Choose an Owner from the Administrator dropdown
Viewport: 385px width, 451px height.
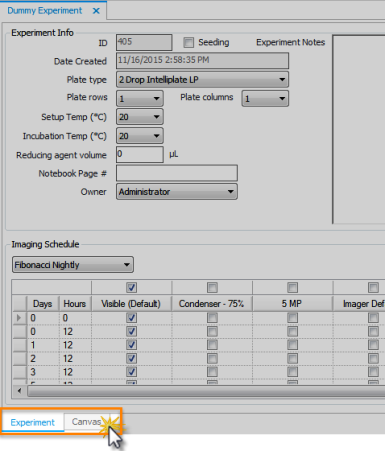pos(177,192)
